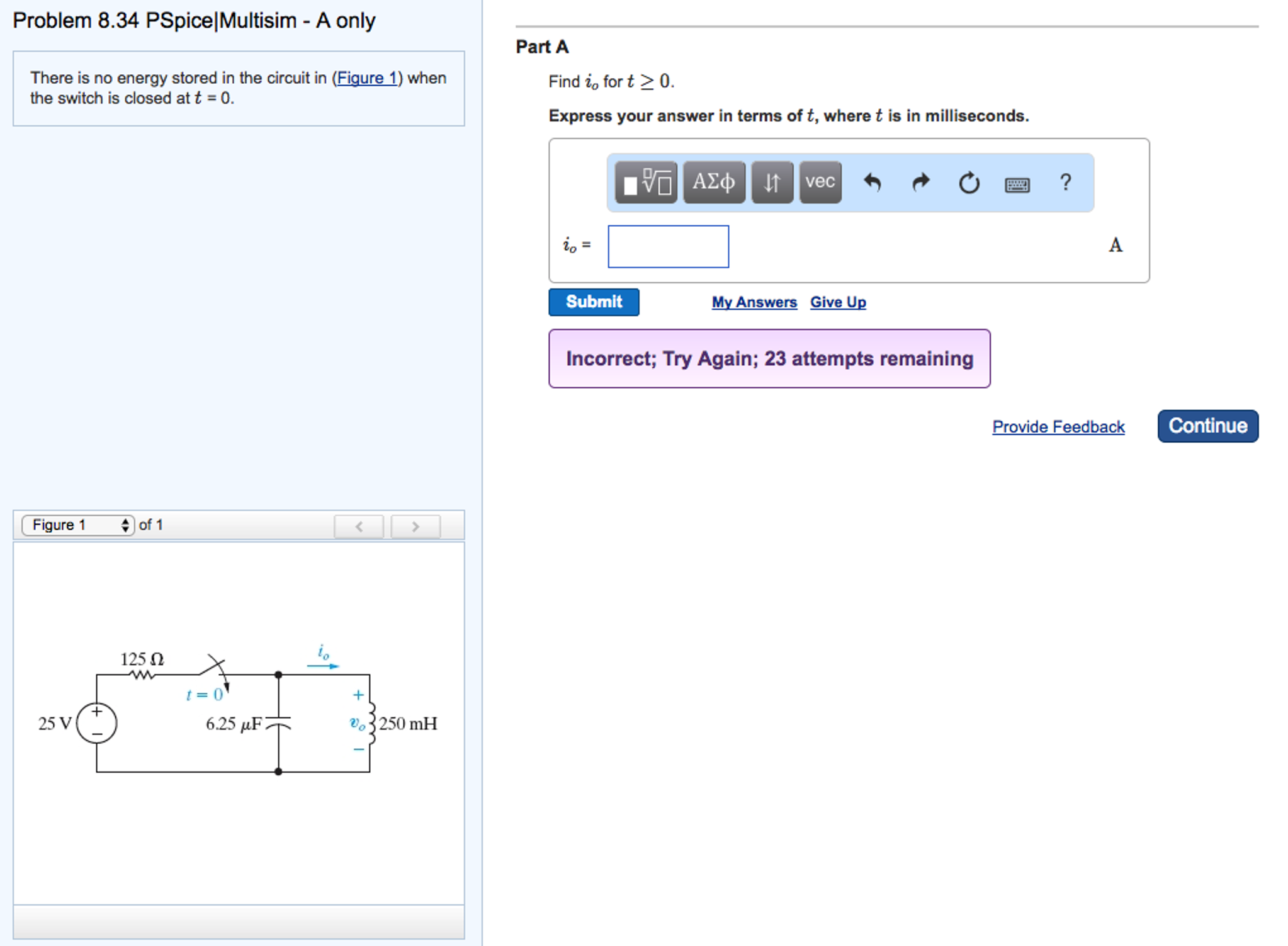This screenshot has width=1288, height=946.
Task: Open Figure 1 from the problem statement link
Action: point(368,77)
